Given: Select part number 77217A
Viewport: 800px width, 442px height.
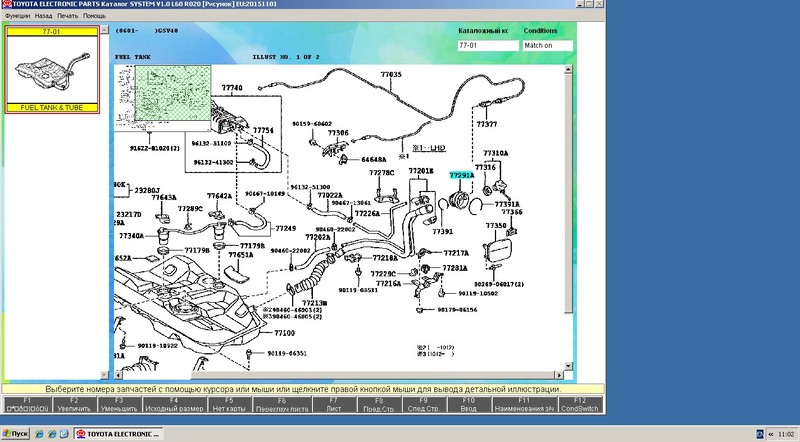Looking at the screenshot, I should click(x=456, y=253).
